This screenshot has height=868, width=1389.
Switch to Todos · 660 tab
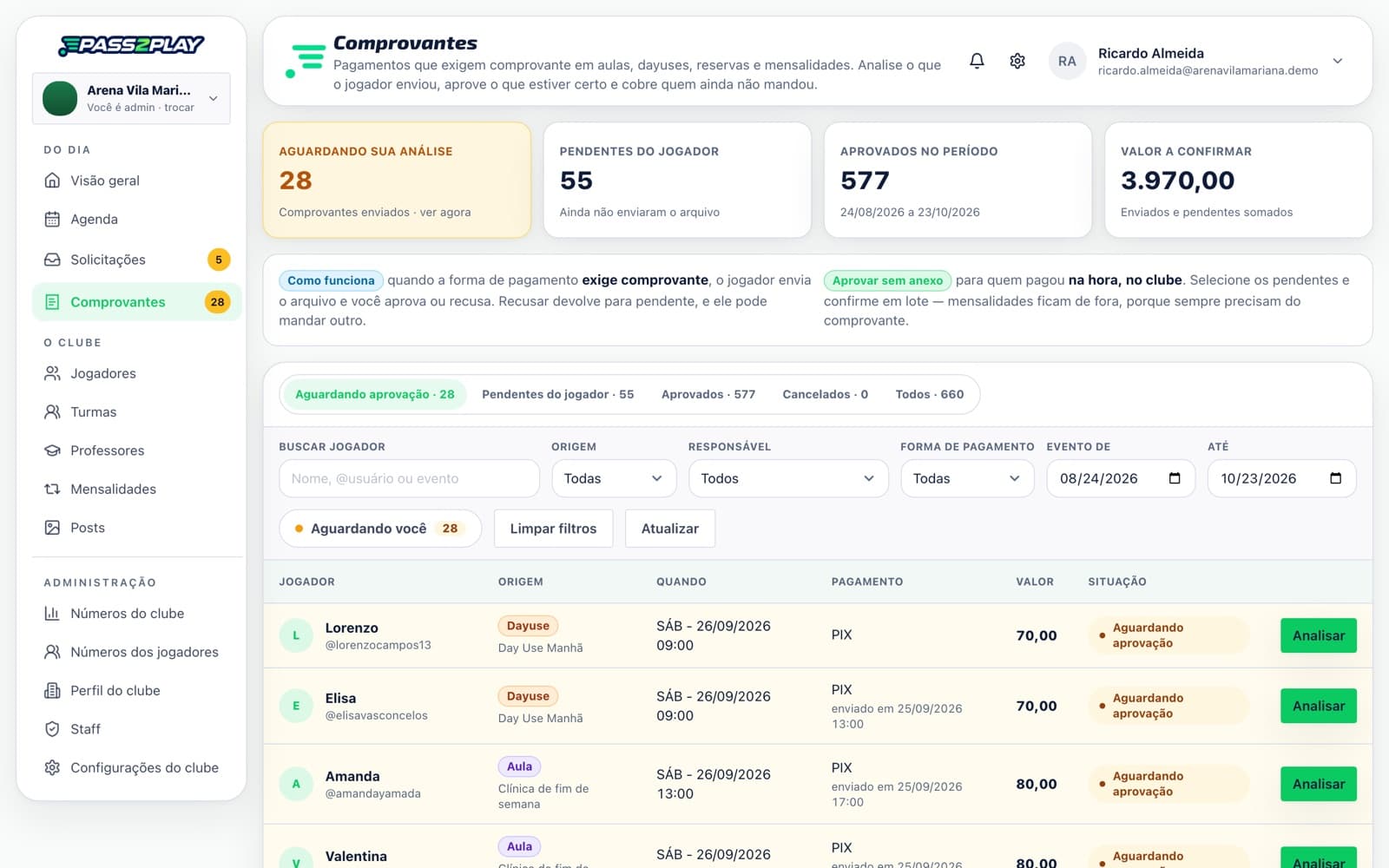tap(930, 394)
